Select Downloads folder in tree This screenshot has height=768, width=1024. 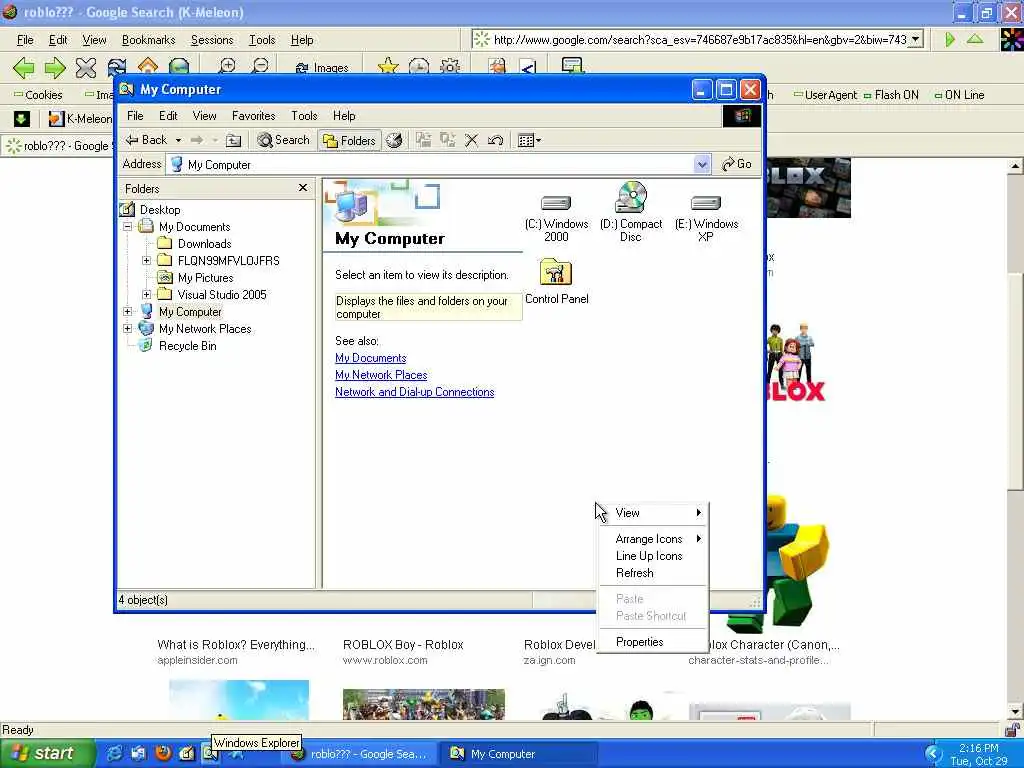coord(204,244)
